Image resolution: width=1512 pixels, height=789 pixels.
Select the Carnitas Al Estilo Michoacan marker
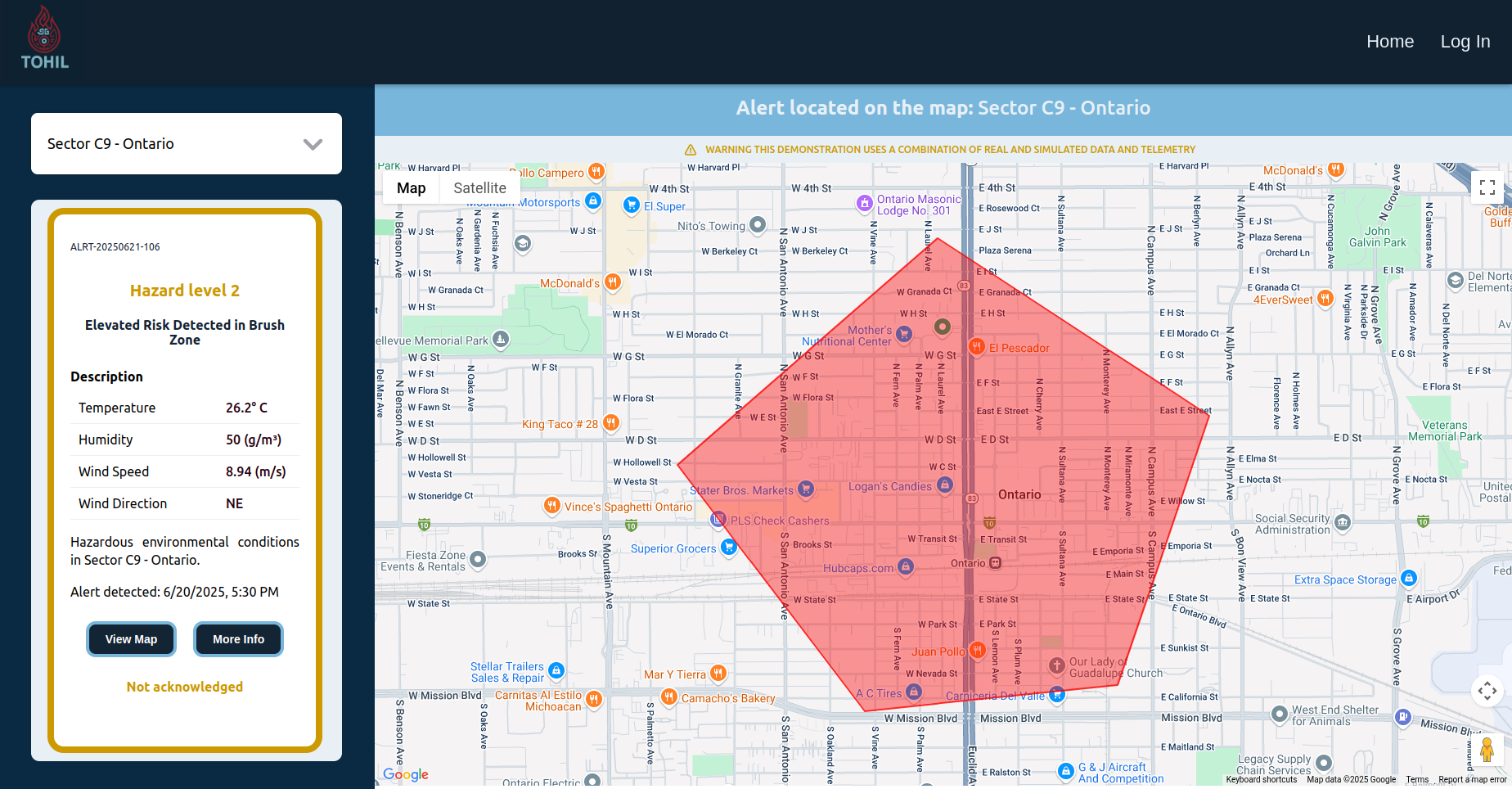click(x=594, y=699)
